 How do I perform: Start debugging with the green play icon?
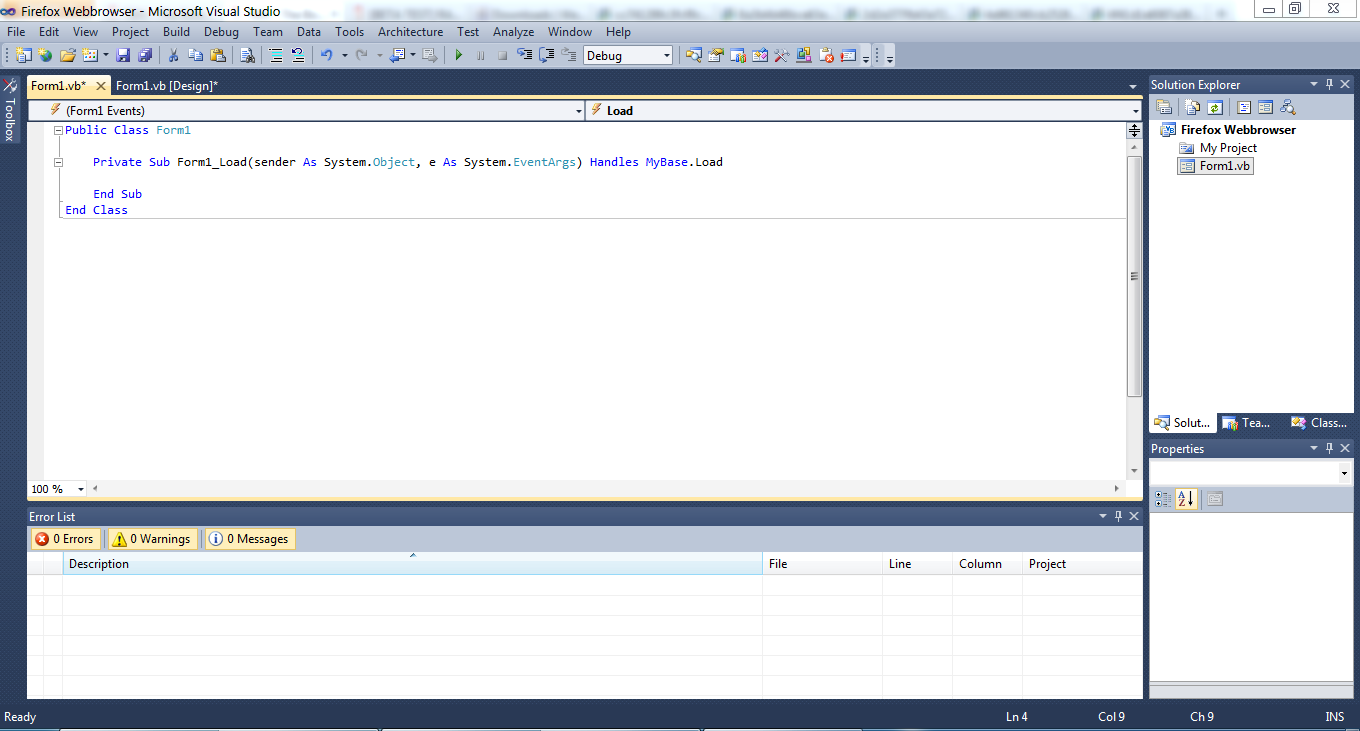[459, 56]
